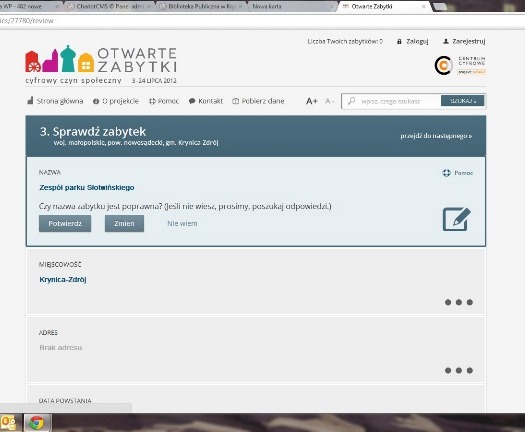525x432 pixels.
Task: Open Pomoc help in the Nazwa panel
Action: 458,173
